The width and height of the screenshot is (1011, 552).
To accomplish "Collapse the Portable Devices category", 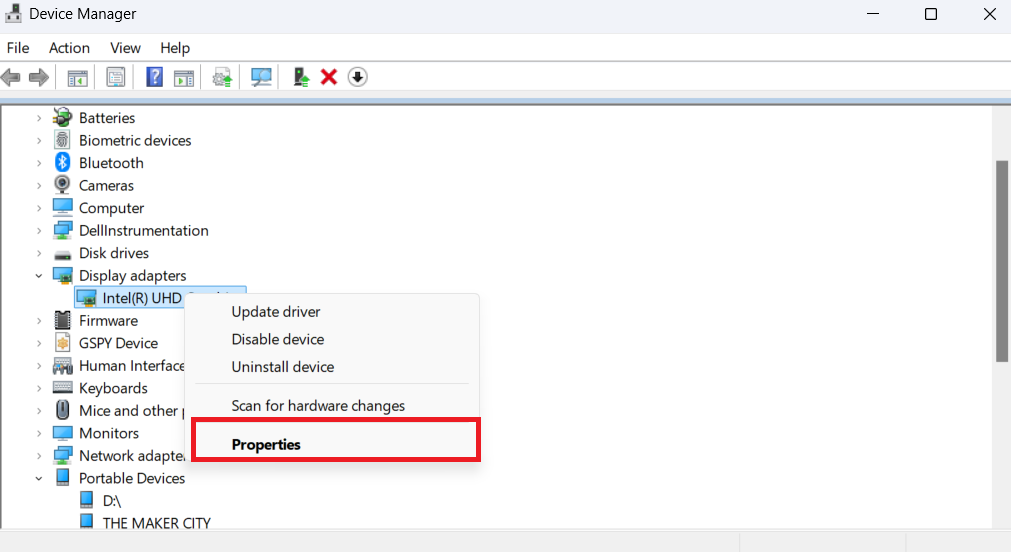I will point(39,478).
